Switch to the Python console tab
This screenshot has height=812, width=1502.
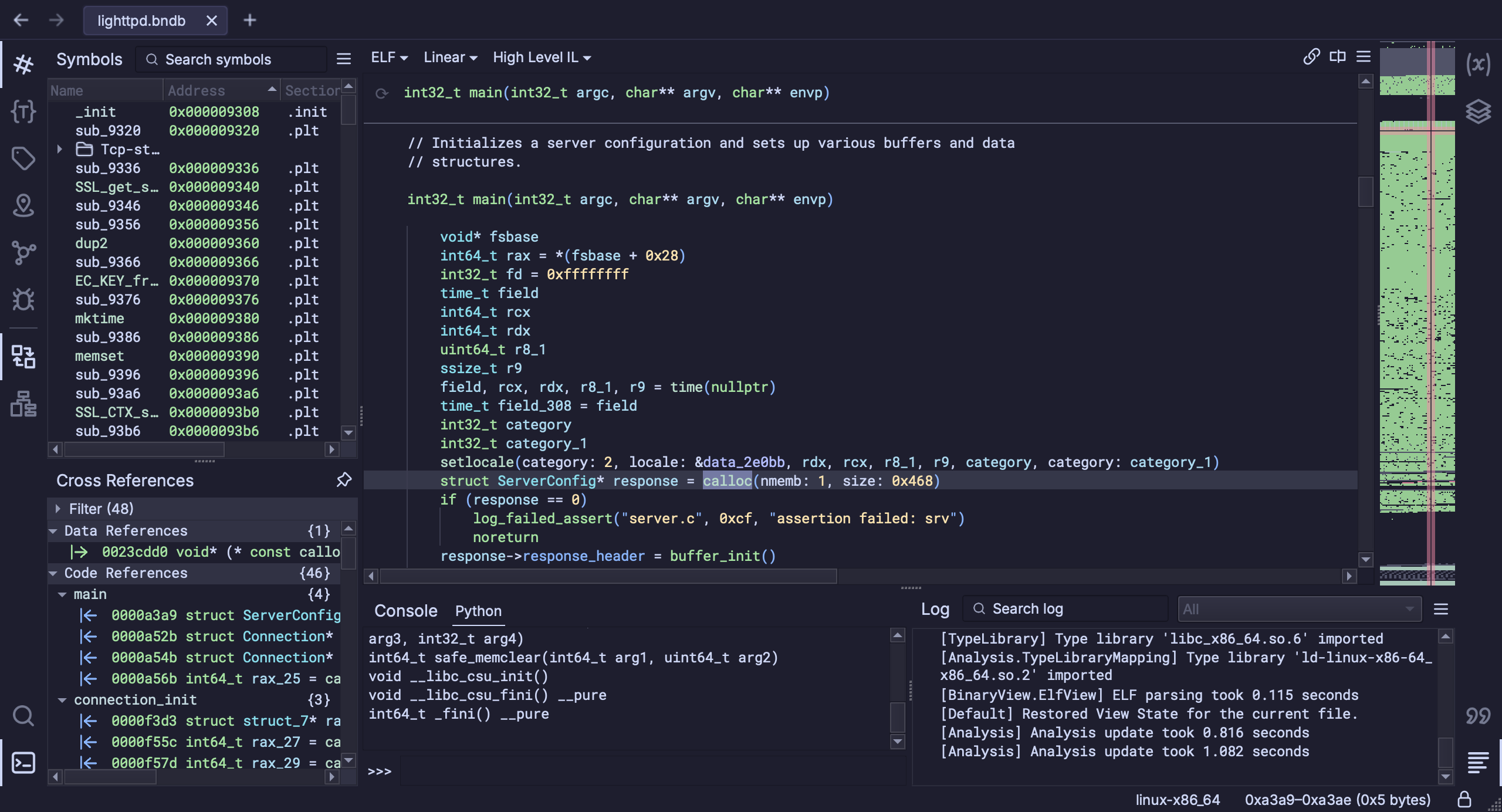(478, 610)
